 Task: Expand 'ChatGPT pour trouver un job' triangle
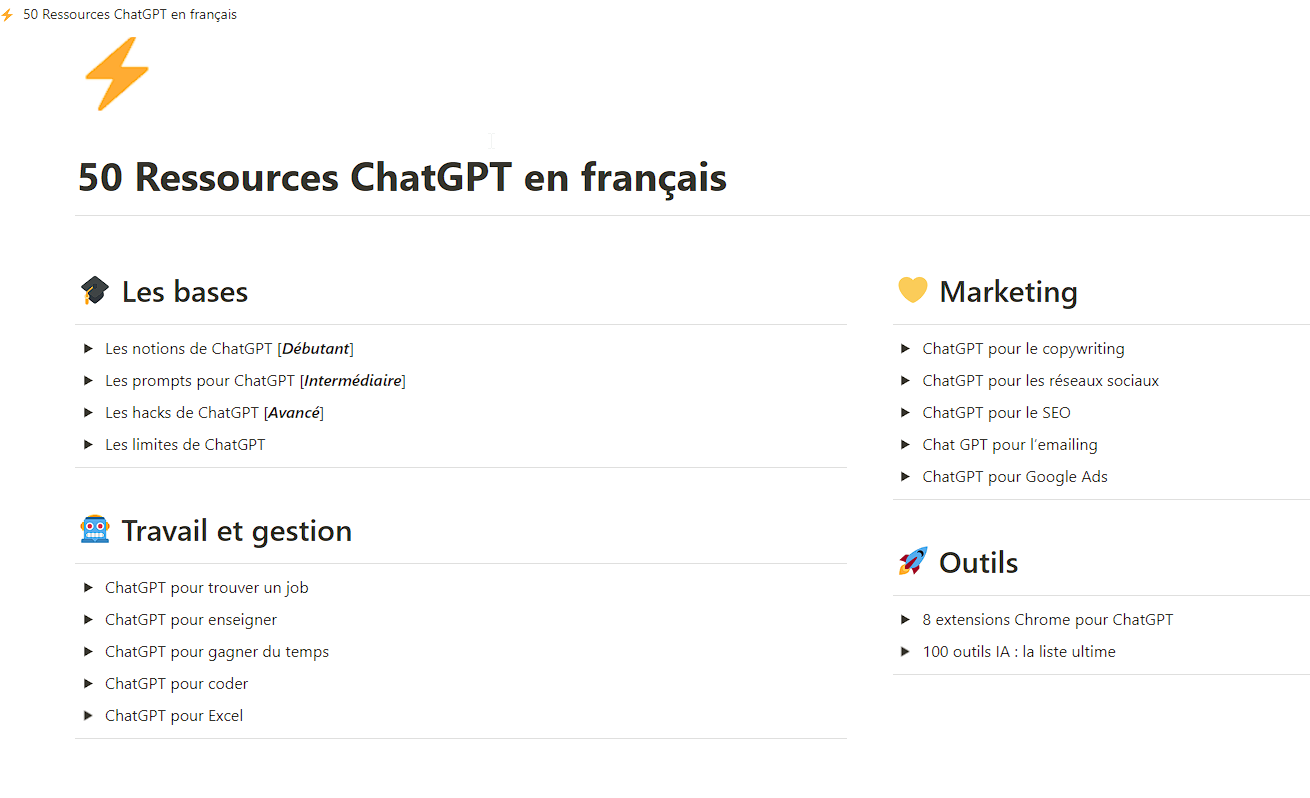point(89,588)
